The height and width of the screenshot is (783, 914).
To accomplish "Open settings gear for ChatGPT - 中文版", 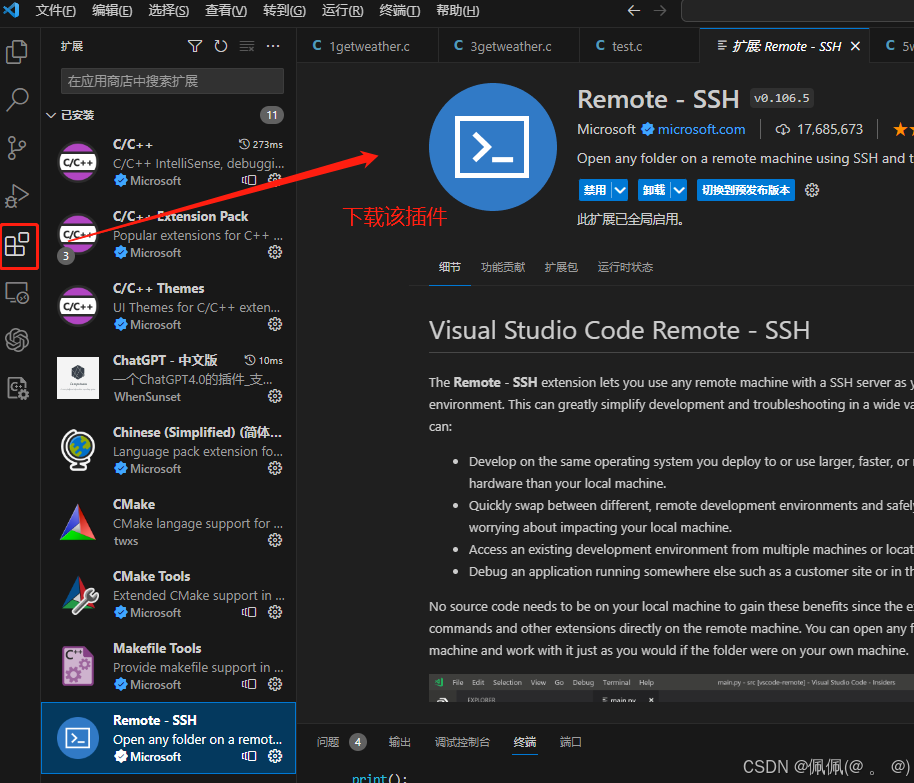I will (275, 396).
